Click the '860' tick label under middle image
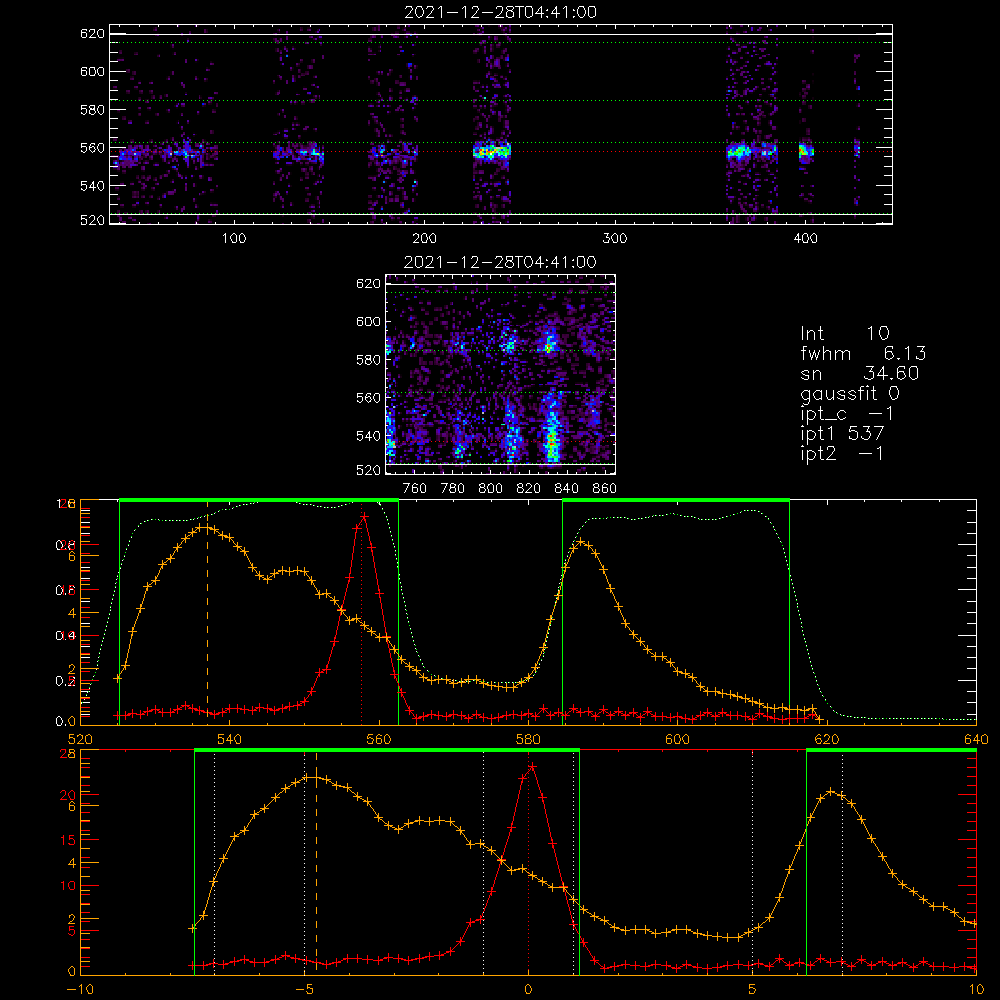This screenshot has width=1000, height=1000. pyautogui.click(x=605, y=489)
